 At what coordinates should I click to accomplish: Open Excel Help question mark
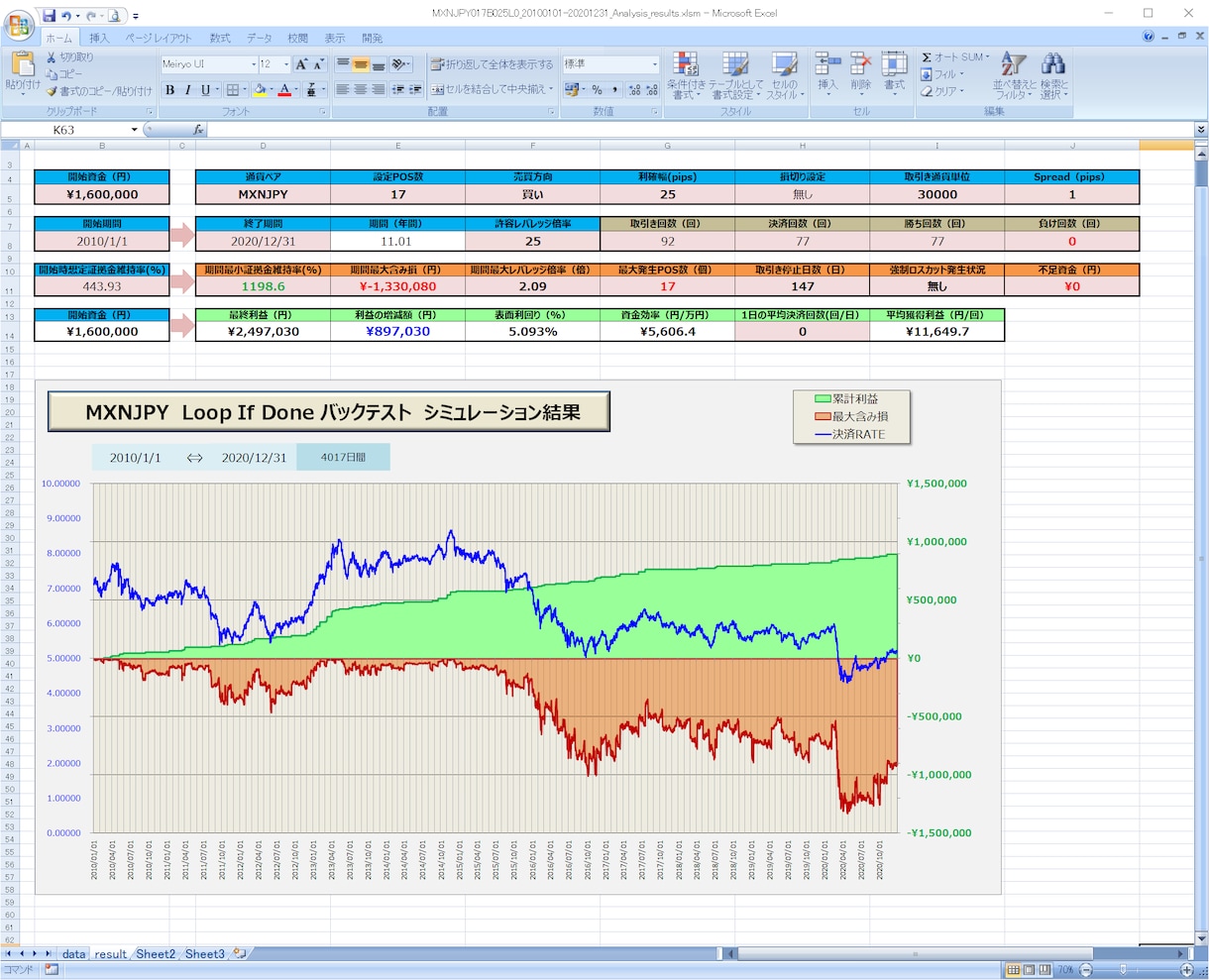[1149, 37]
